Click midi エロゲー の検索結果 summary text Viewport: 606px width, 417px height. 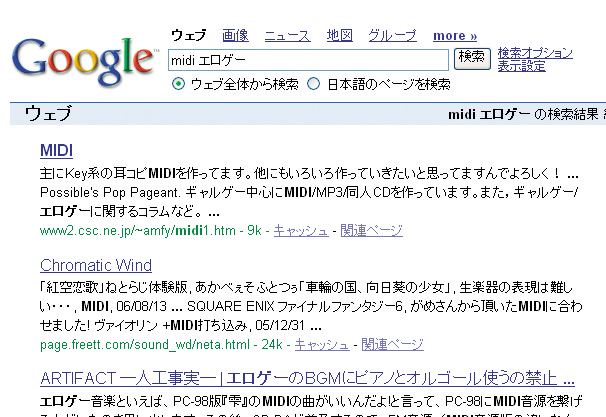(524, 114)
